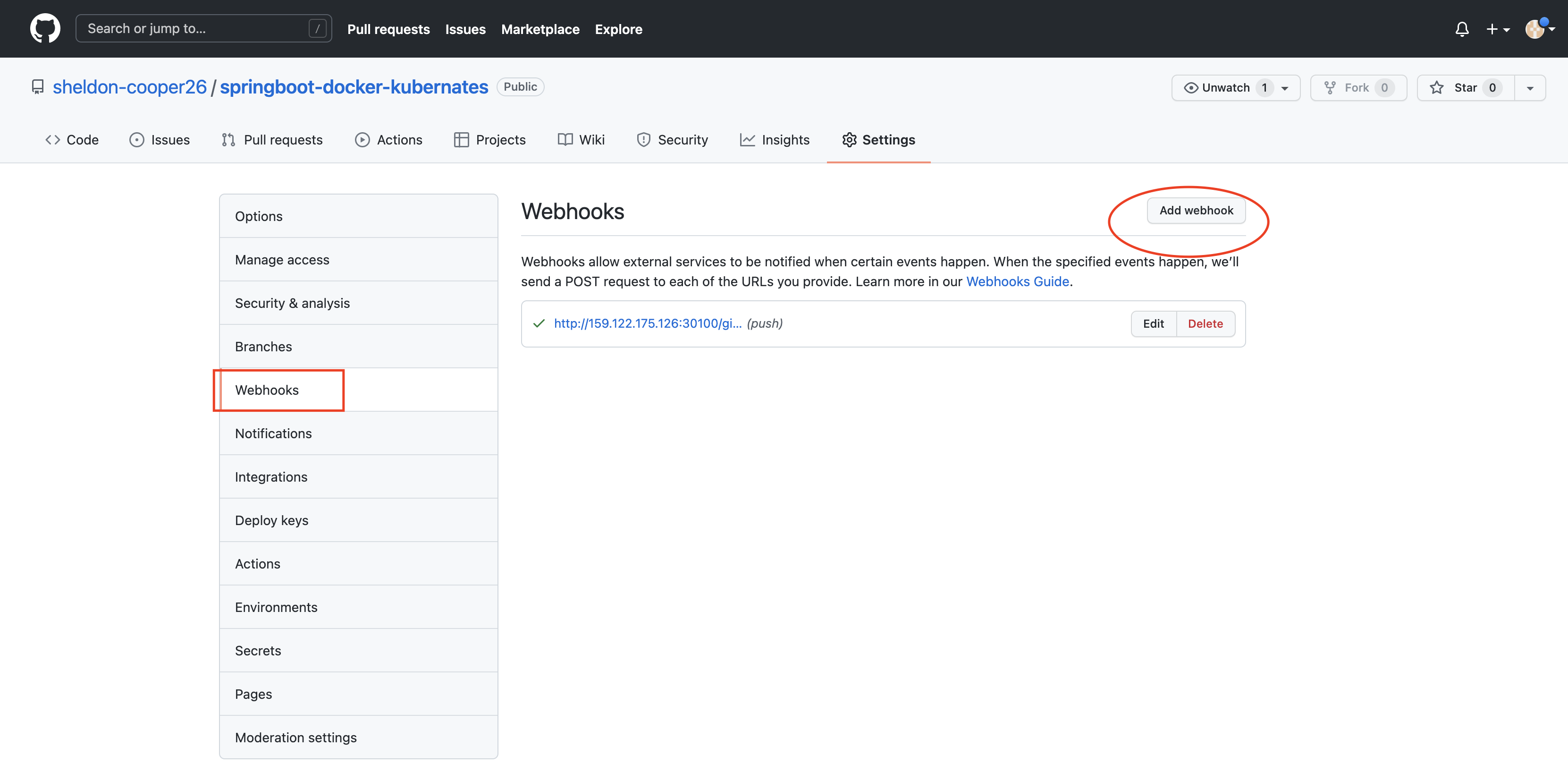This screenshot has width=1568, height=781.
Task: Open Manage access settings
Action: tap(359, 259)
